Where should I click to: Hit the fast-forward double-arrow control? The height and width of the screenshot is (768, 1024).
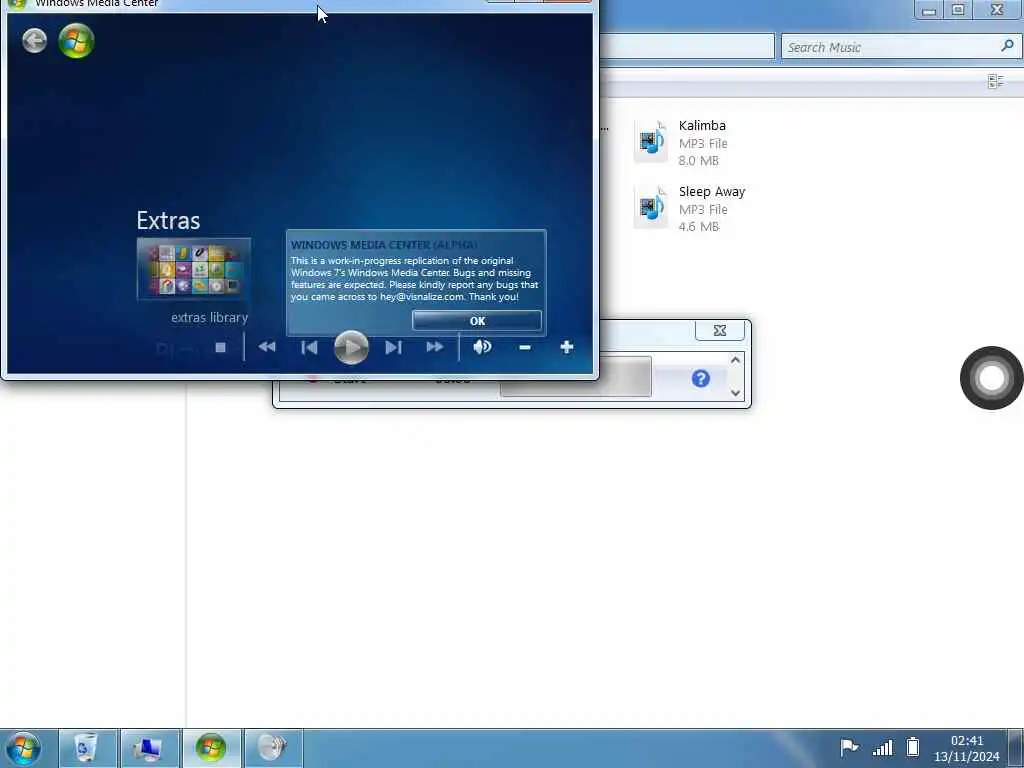pyautogui.click(x=435, y=347)
